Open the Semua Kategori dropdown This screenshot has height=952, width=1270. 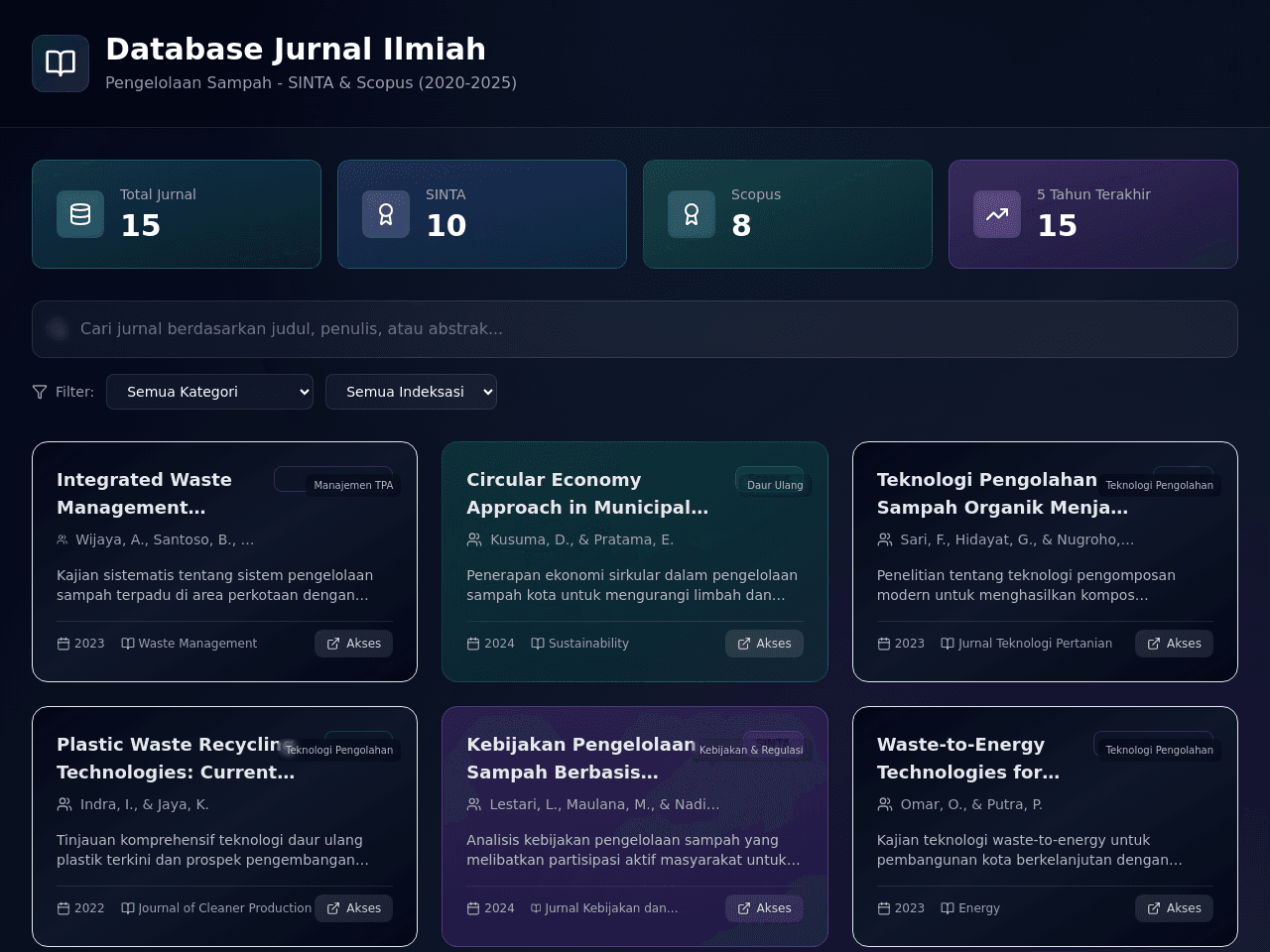209,392
